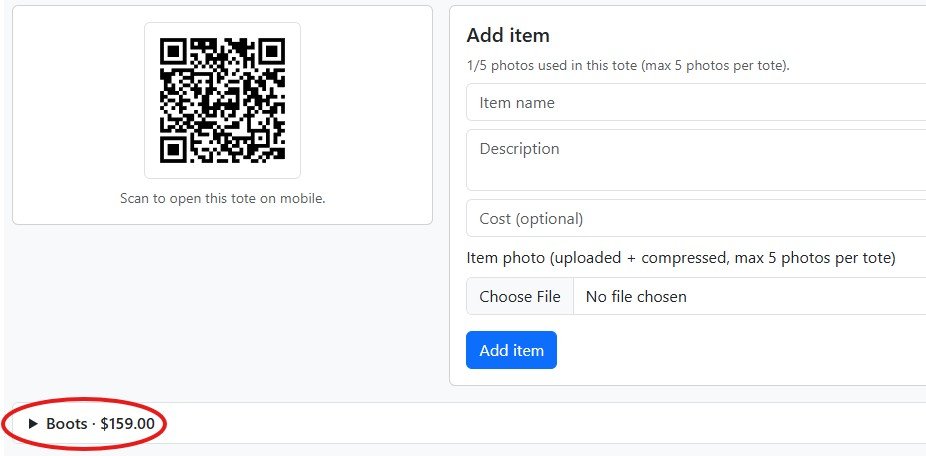Click "Scan to open this tote" caption
This screenshot has height=456, width=926.
222,198
